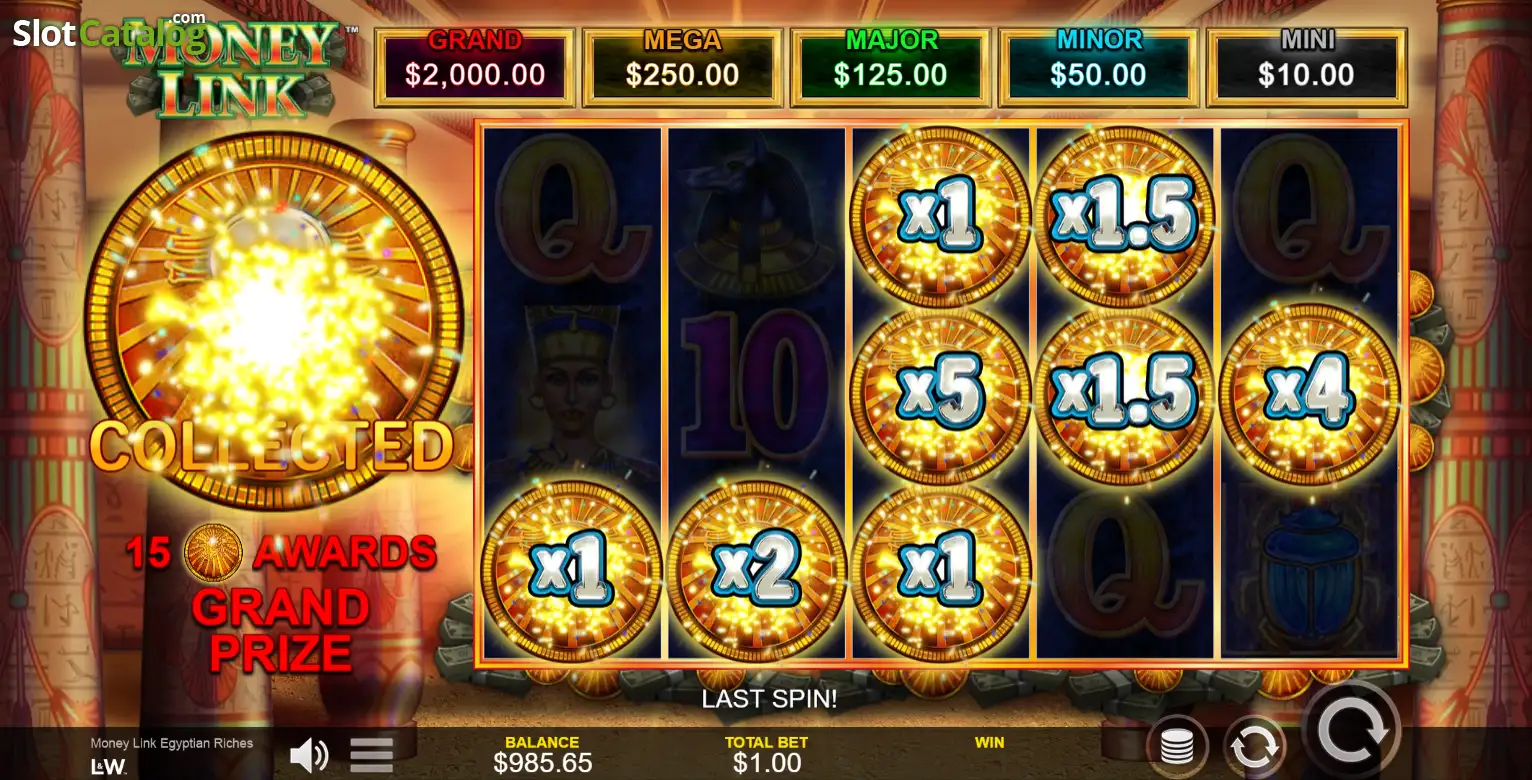This screenshot has width=1532, height=780.
Task: Click the L&W logo
Action: pos(109,767)
